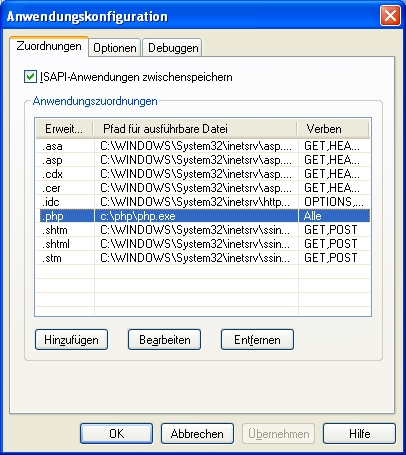Select the .cer extension row

click(203, 188)
